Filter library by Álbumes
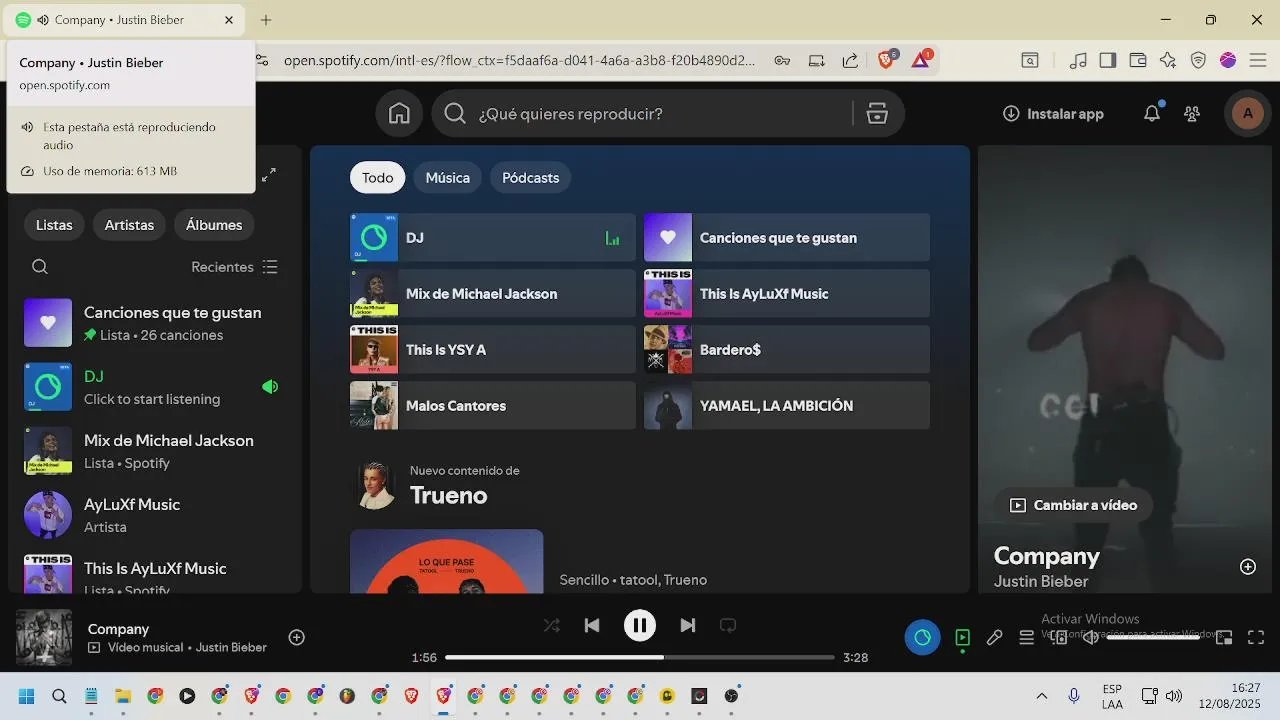Viewport: 1280px width, 720px height. click(214, 225)
